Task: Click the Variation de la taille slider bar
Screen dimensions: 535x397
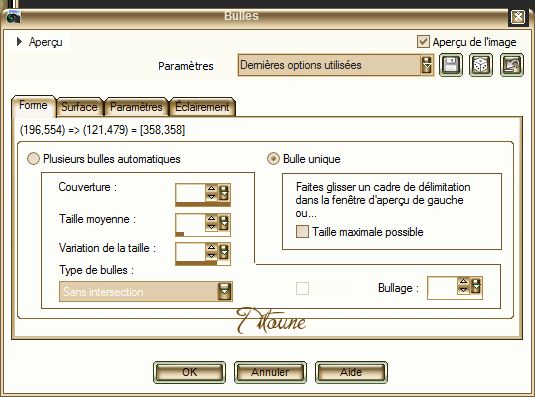Action: tap(203, 263)
